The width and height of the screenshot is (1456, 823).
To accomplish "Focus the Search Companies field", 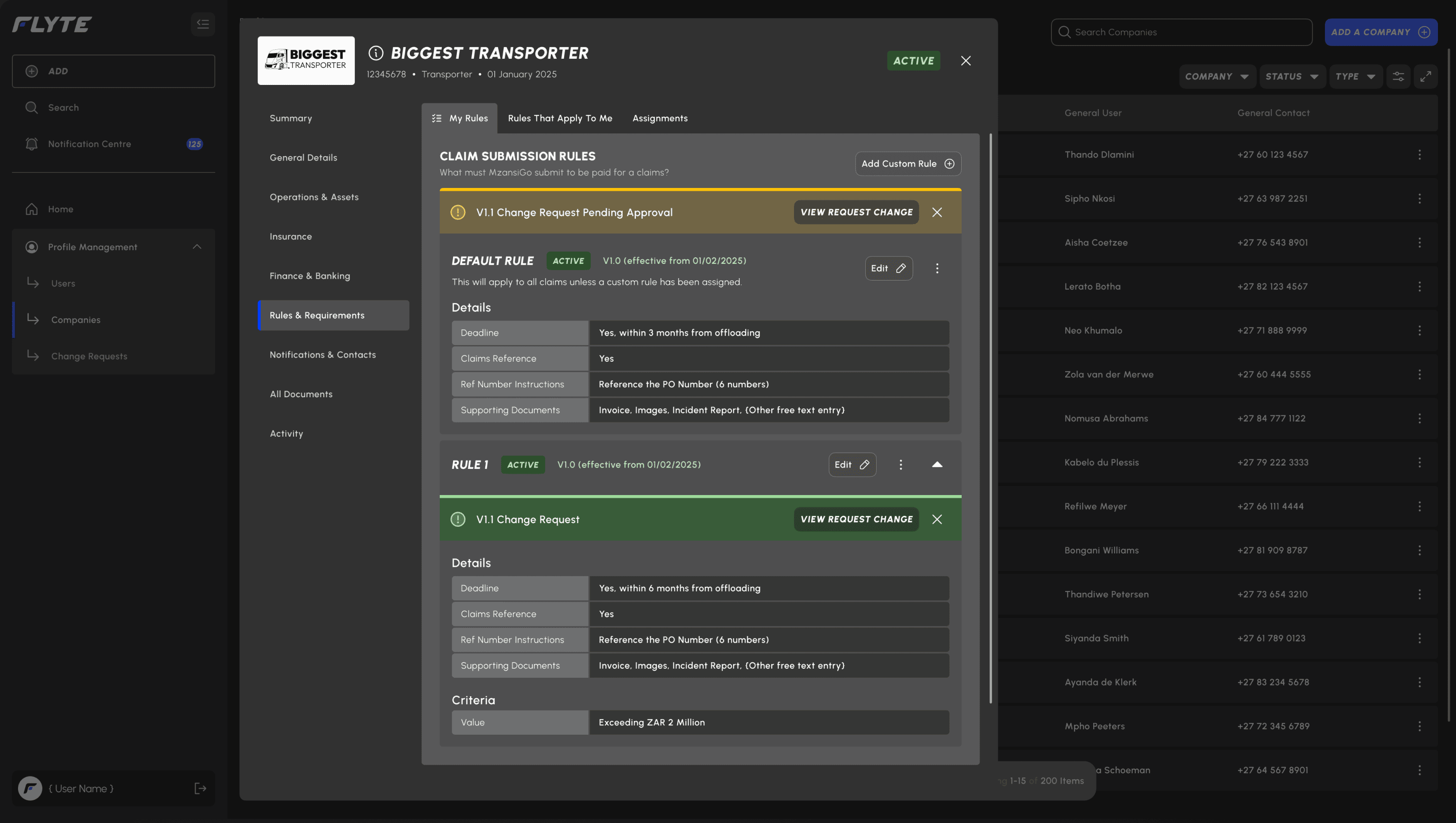I will [1182, 32].
